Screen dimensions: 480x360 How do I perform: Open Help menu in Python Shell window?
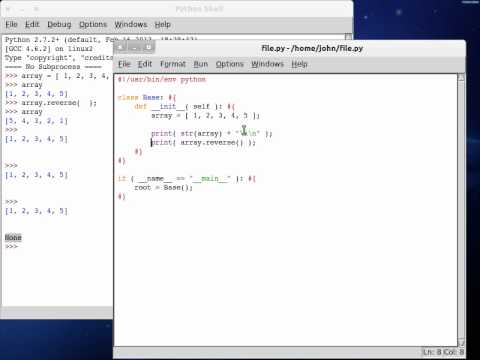[163, 24]
